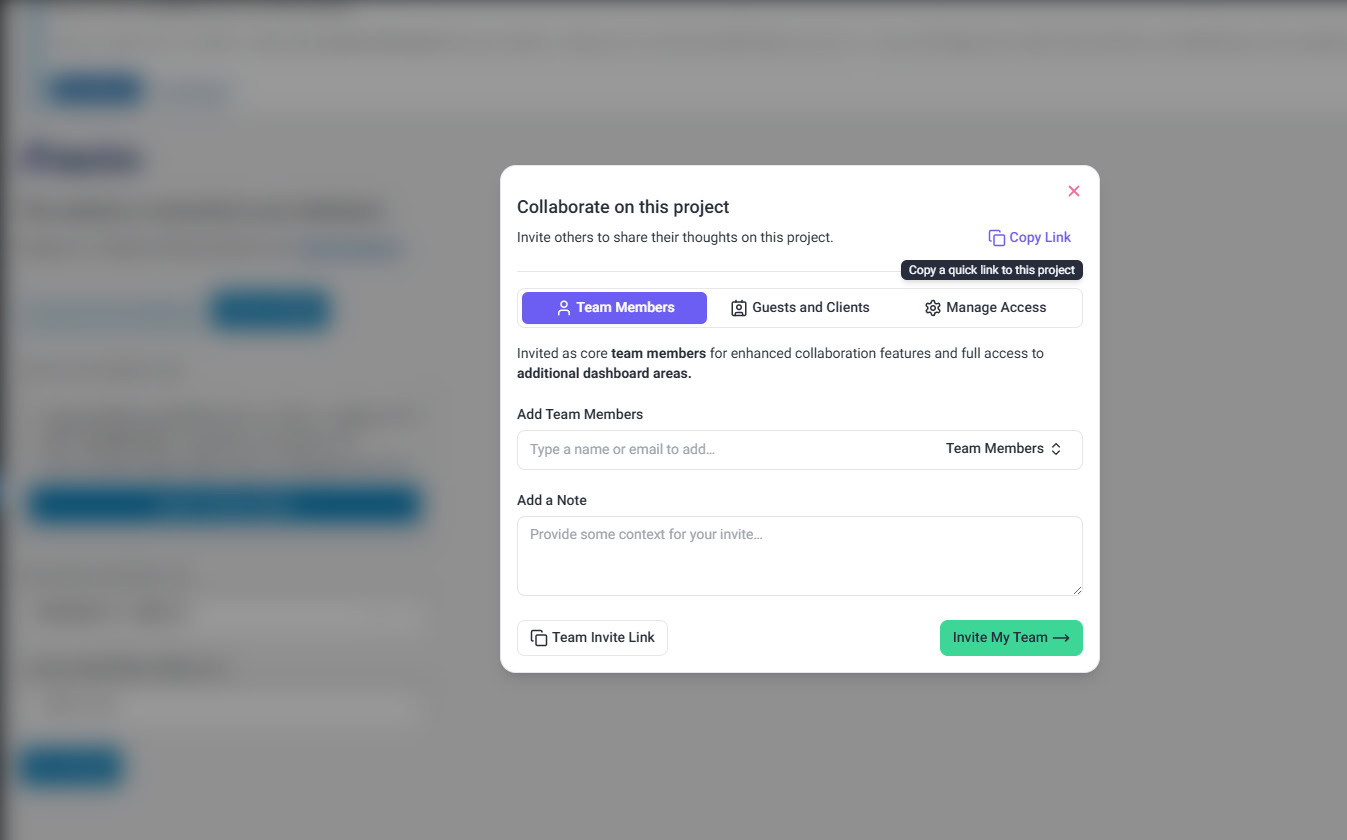Click the gear icon for Manage Access
The image size is (1347, 840).
point(933,308)
